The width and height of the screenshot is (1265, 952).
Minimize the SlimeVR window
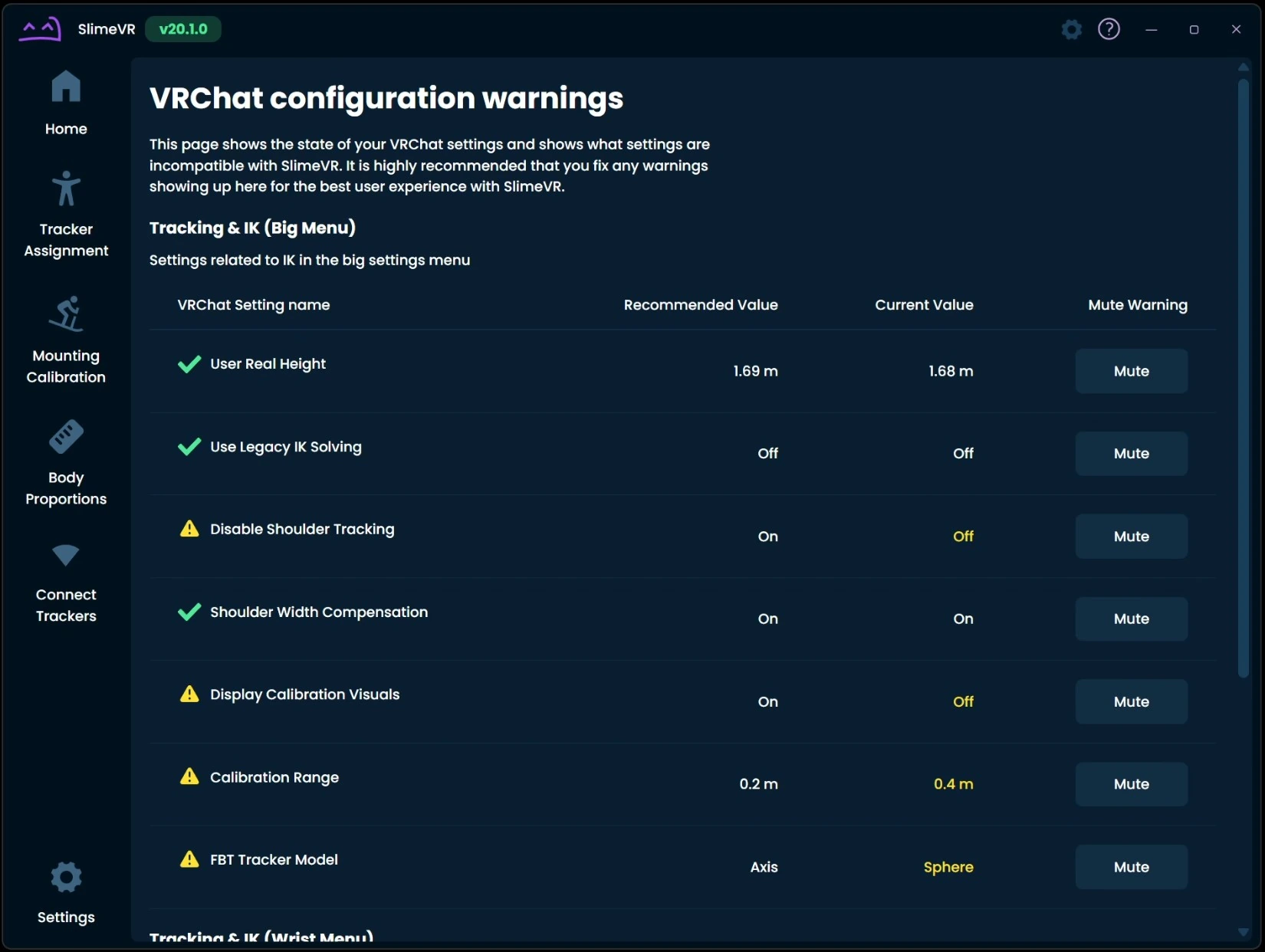(x=1152, y=29)
